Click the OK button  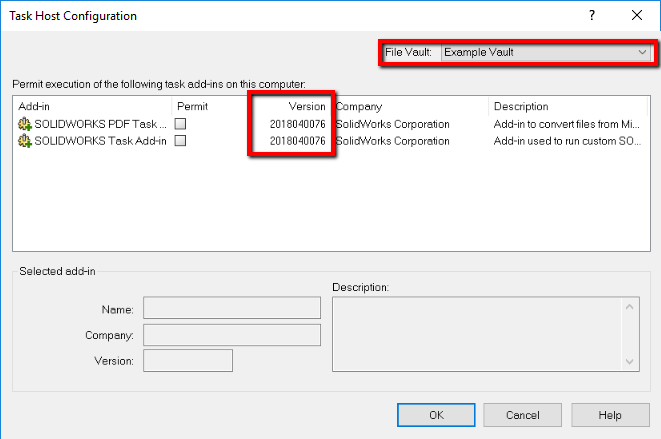coord(436,415)
